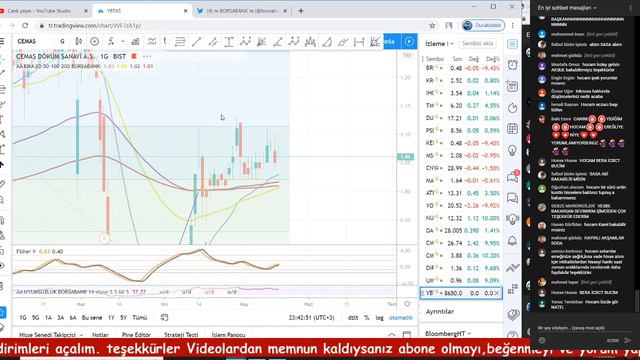Click the red market status indicator
Viewport: 640px width, 360px height.
tap(133, 56)
